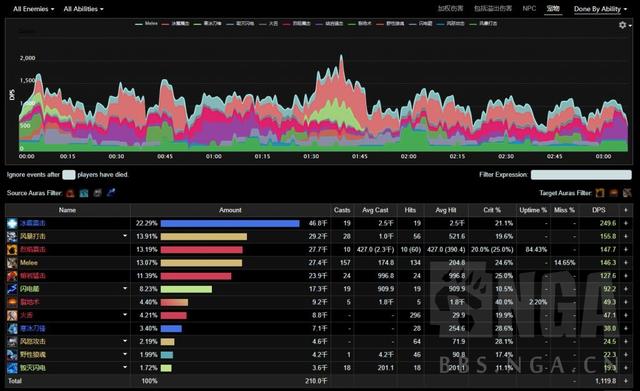
Task: Toggle the 冰霜震击 series in chart legend
Action: (176, 24)
